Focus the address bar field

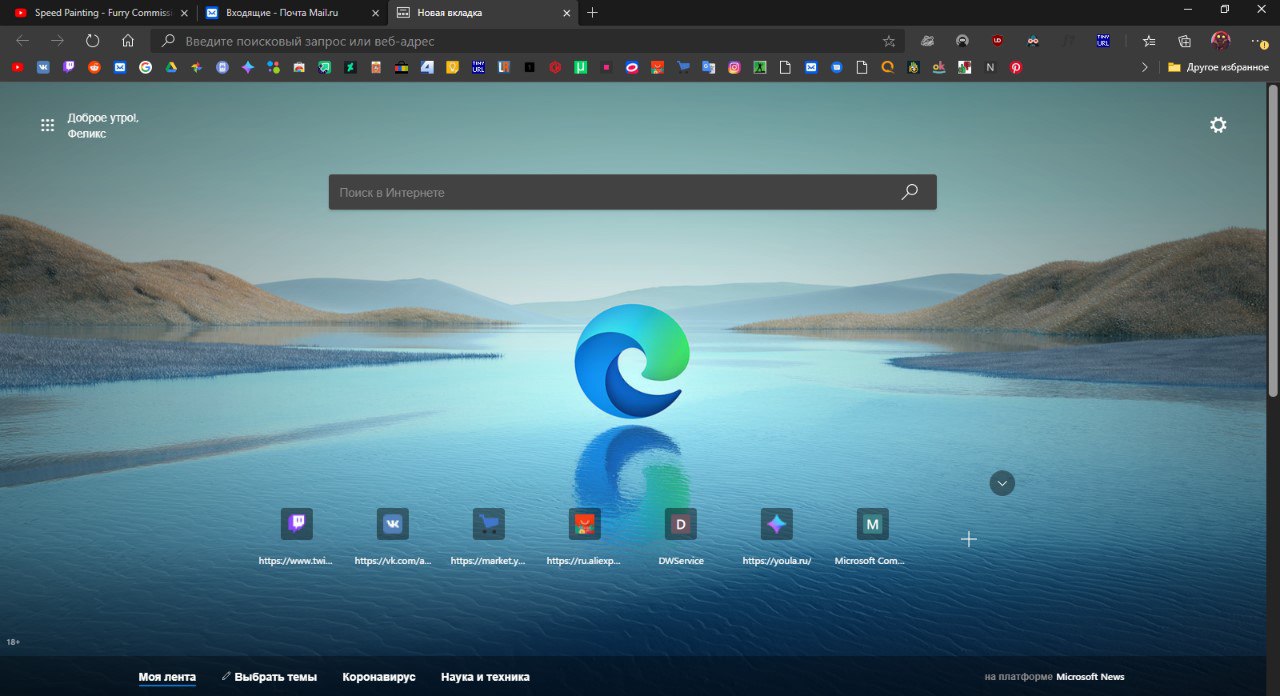click(x=528, y=41)
